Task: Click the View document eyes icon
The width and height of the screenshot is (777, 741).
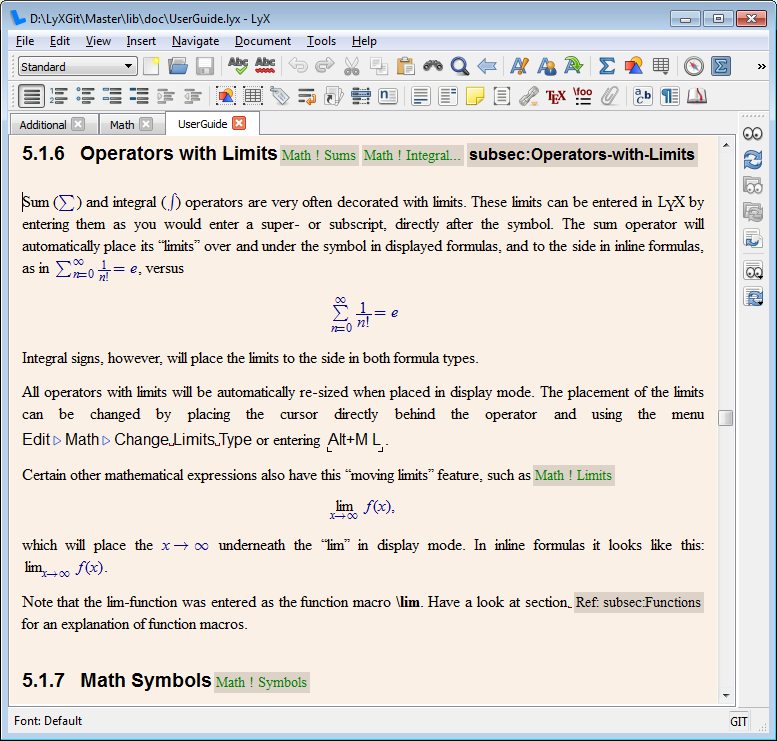Action: tap(753, 133)
